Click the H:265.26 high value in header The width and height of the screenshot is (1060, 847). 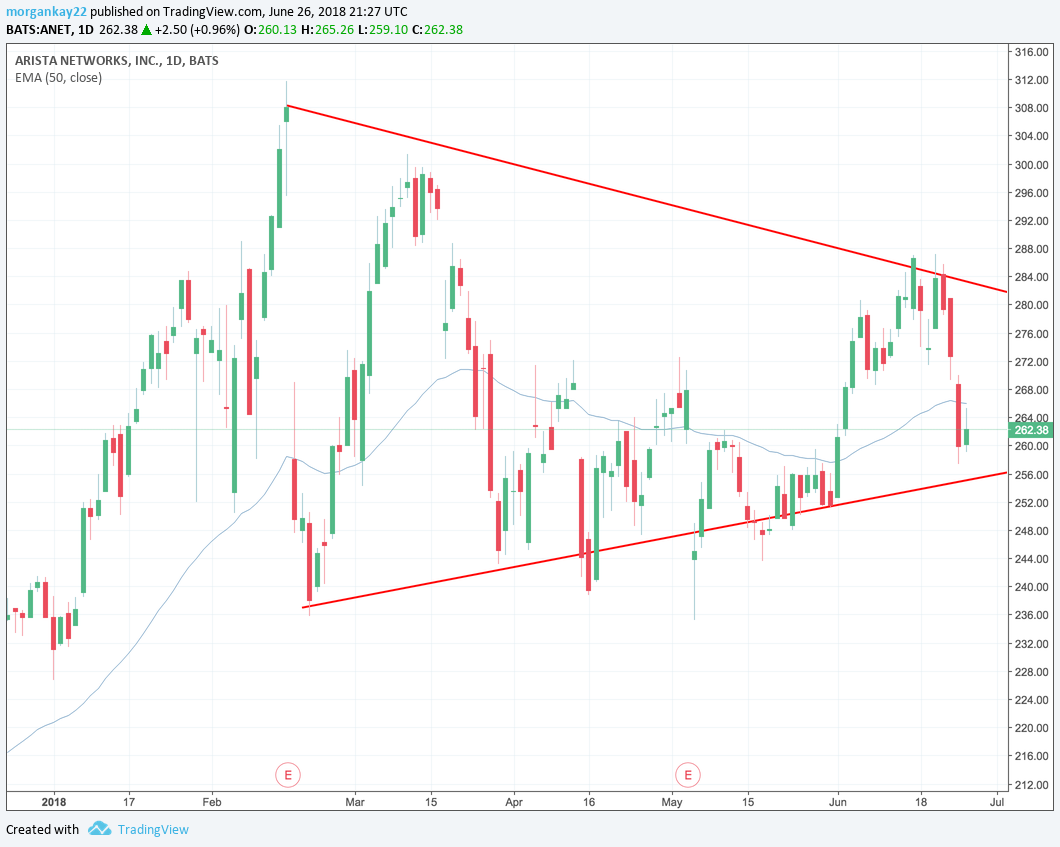pyautogui.click(x=327, y=30)
